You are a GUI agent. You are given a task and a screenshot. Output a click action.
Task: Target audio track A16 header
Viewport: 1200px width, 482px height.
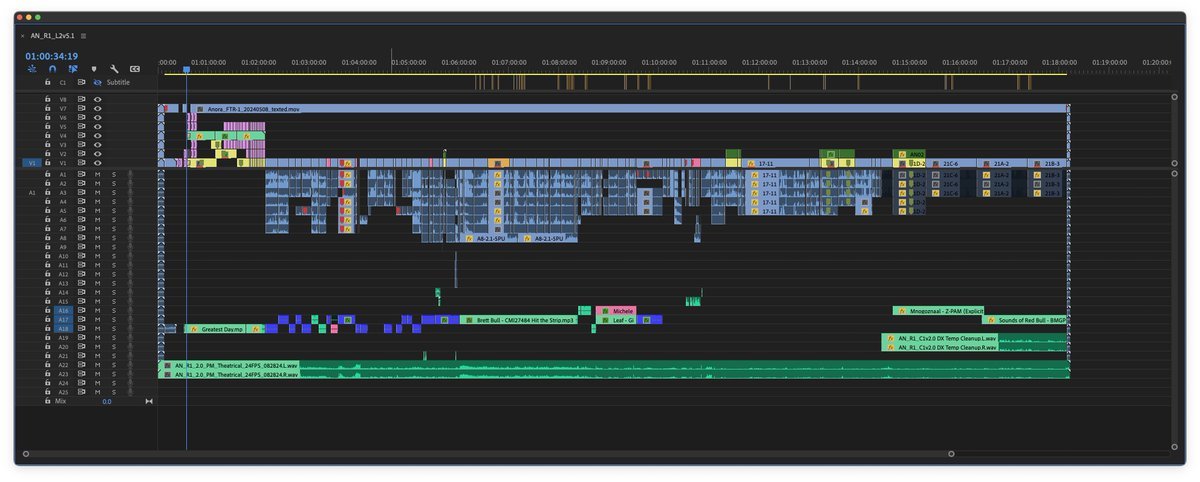(x=63, y=311)
